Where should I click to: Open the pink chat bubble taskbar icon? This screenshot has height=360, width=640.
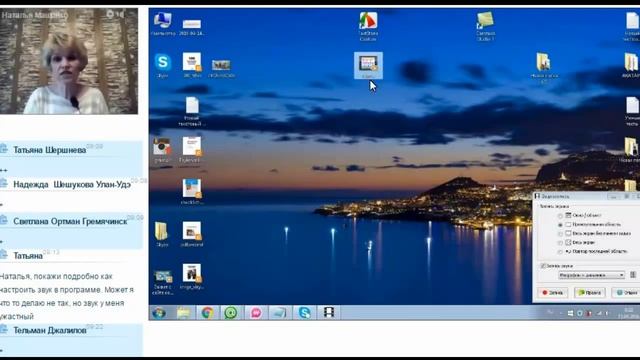click(x=256, y=313)
